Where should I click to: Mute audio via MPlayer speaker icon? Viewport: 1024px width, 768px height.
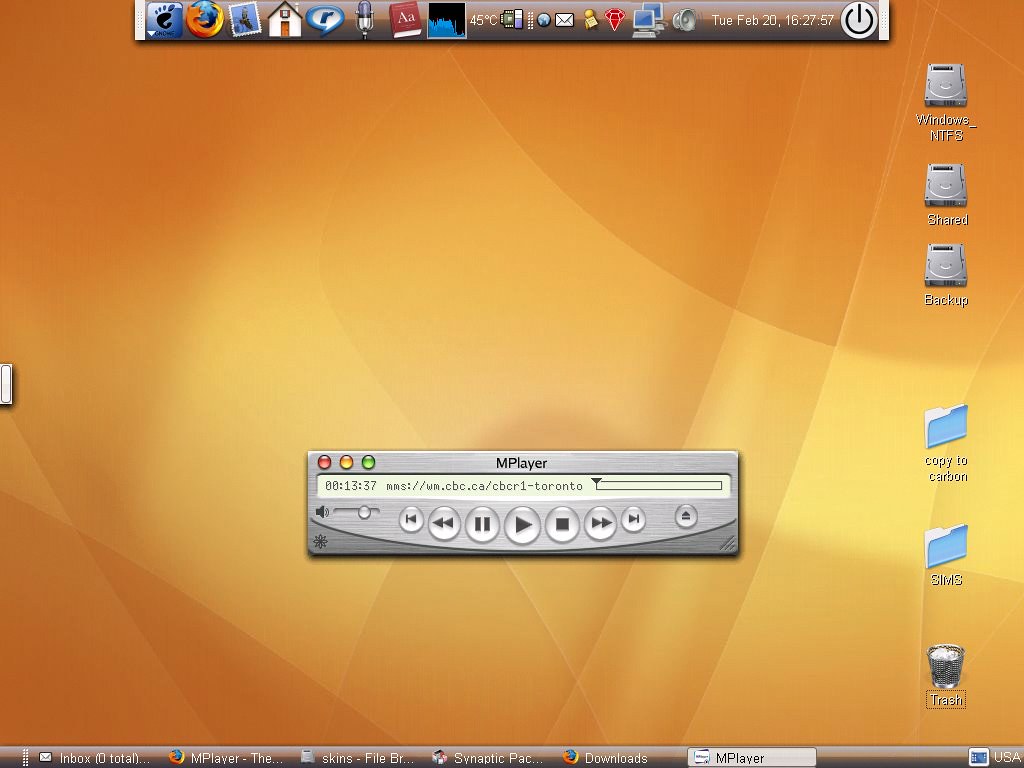(320, 512)
